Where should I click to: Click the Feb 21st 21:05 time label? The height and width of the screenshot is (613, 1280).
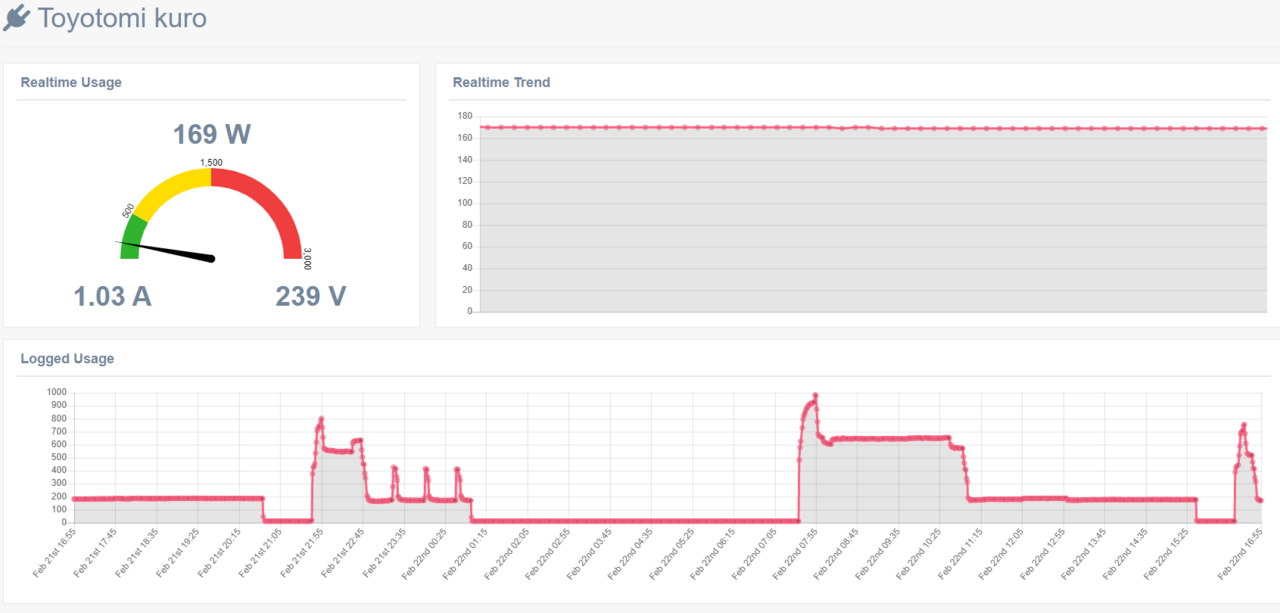(x=262, y=553)
